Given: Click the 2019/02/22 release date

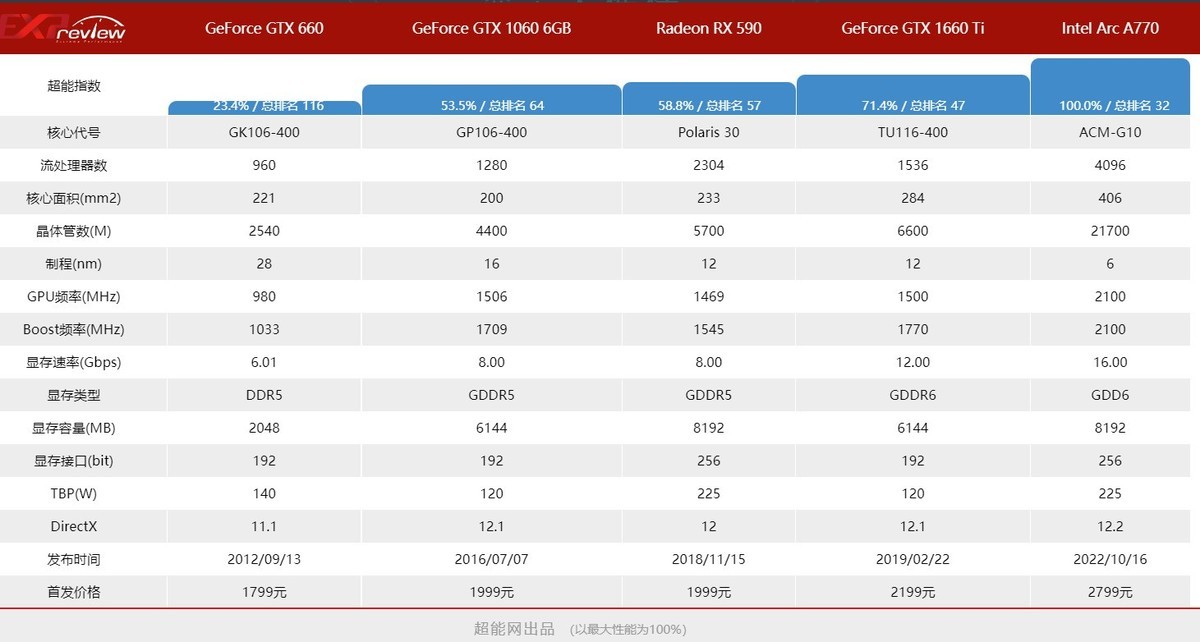Looking at the screenshot, I should [913, 559].
